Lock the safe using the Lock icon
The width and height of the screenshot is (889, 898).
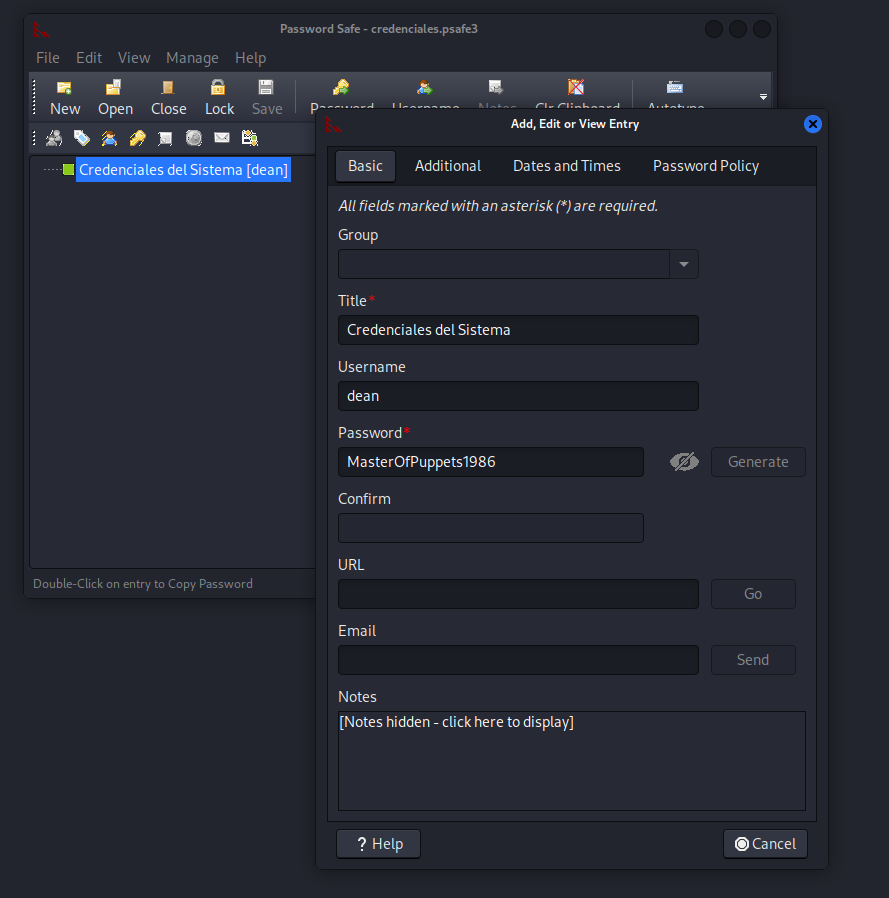point(219,97)
